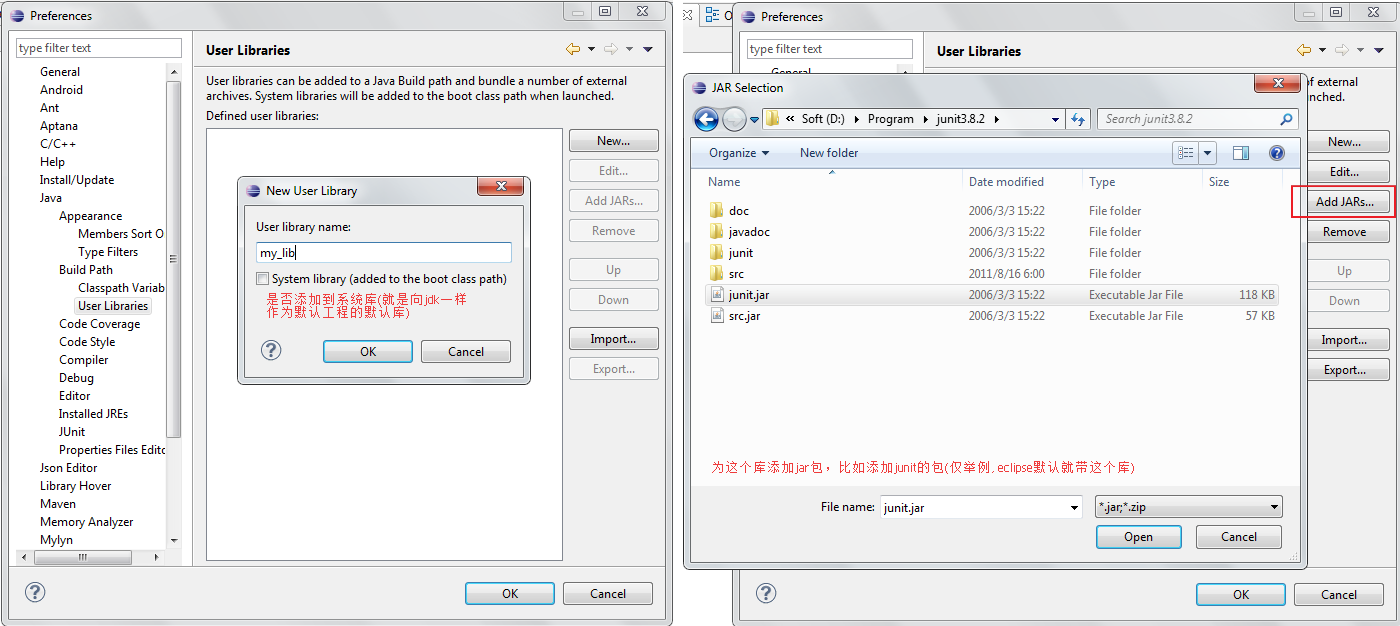Click Cancel at bottom of right Preferences
1400x626 pixels.
(x=1339, y=594)
